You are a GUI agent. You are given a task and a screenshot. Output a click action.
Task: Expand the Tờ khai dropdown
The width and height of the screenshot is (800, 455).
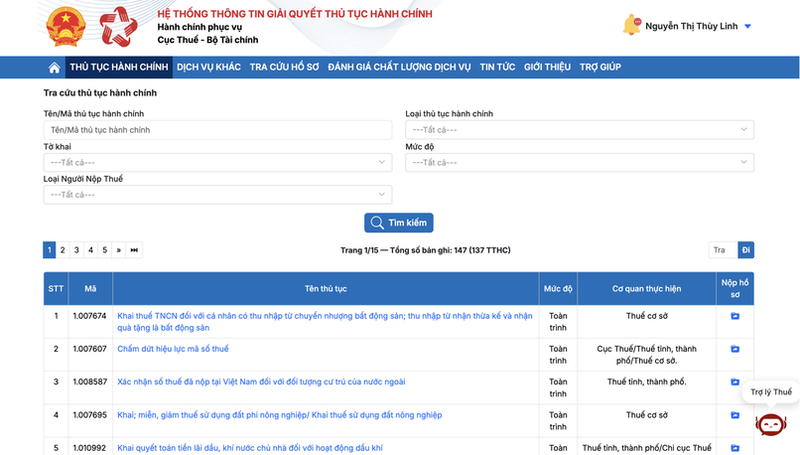(x=218, y=162)
